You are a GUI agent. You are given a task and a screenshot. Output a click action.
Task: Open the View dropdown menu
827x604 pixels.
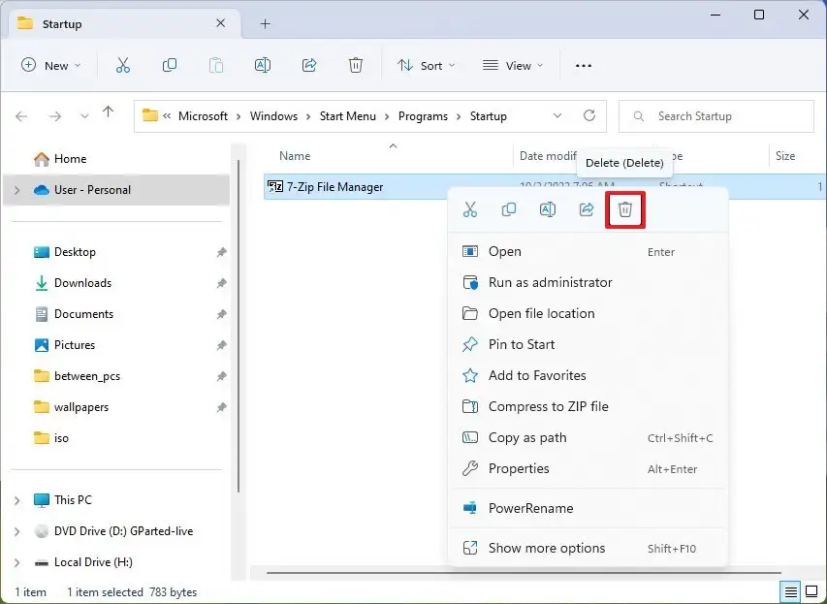(513, 65)
